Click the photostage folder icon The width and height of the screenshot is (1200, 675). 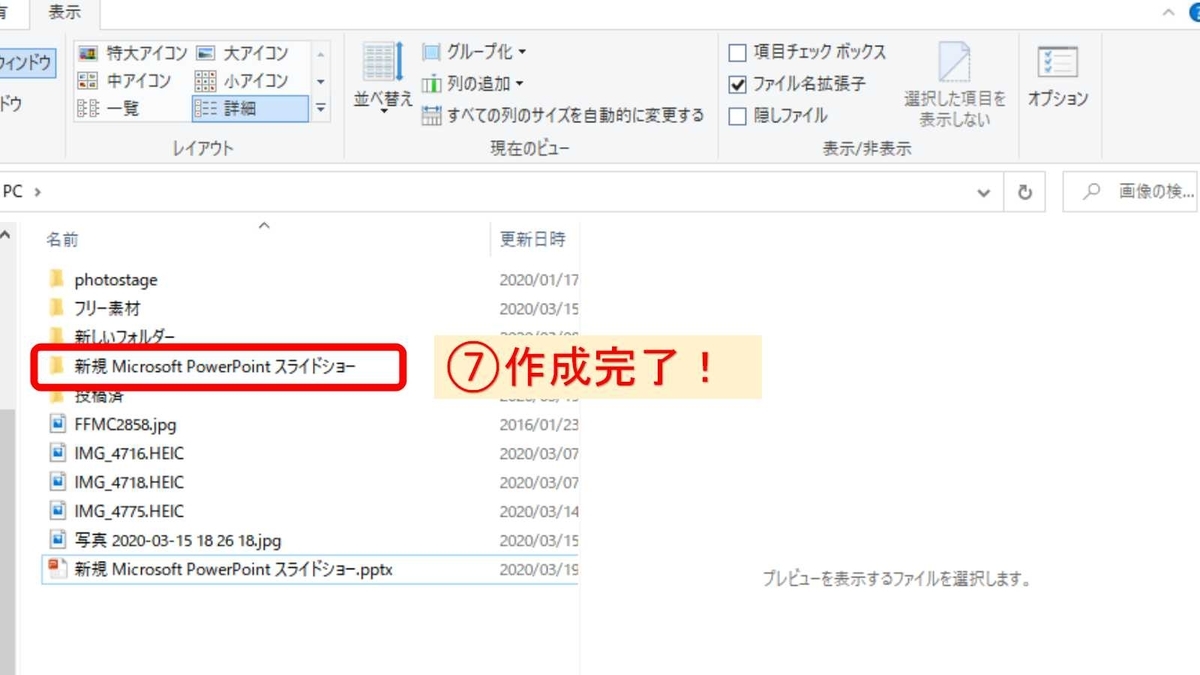coord(57,279)
